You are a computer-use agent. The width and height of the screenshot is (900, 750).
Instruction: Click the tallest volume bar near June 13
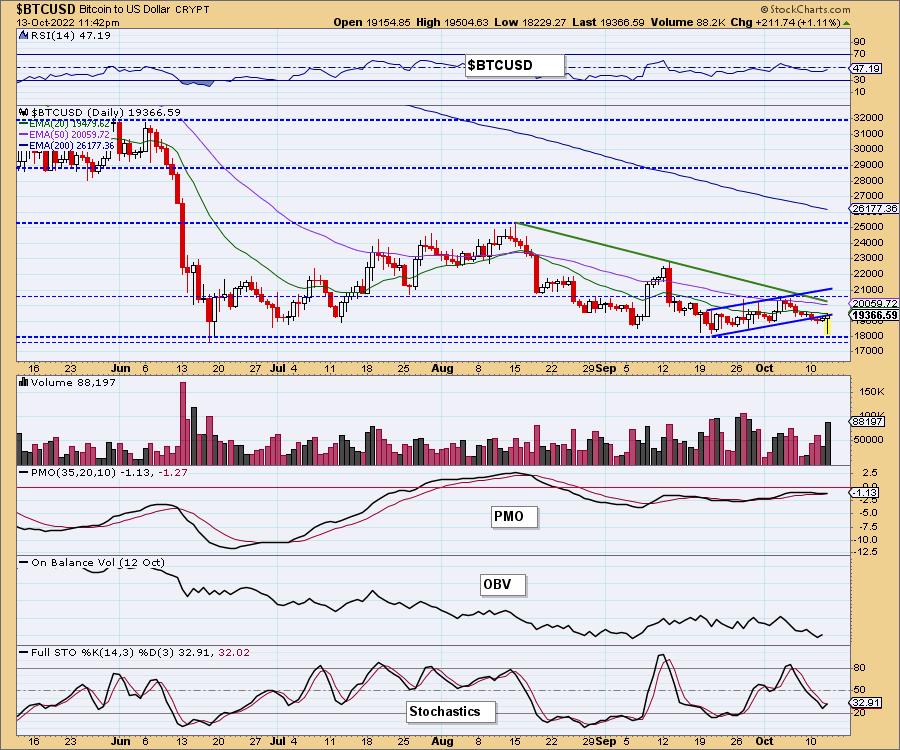point(183,423)
